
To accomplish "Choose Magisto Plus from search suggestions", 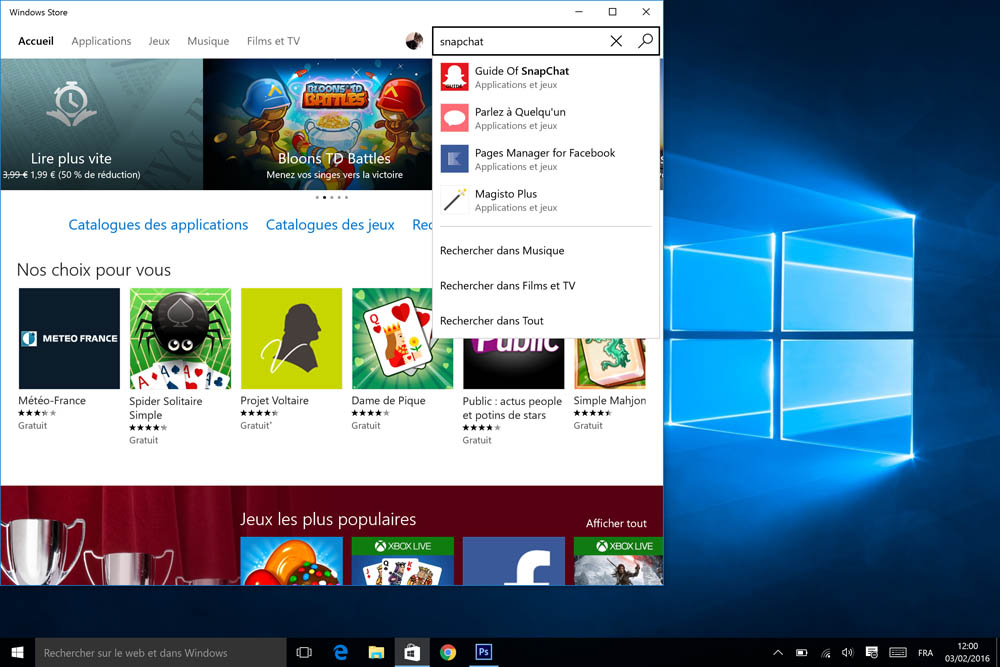I will point(505,200).
